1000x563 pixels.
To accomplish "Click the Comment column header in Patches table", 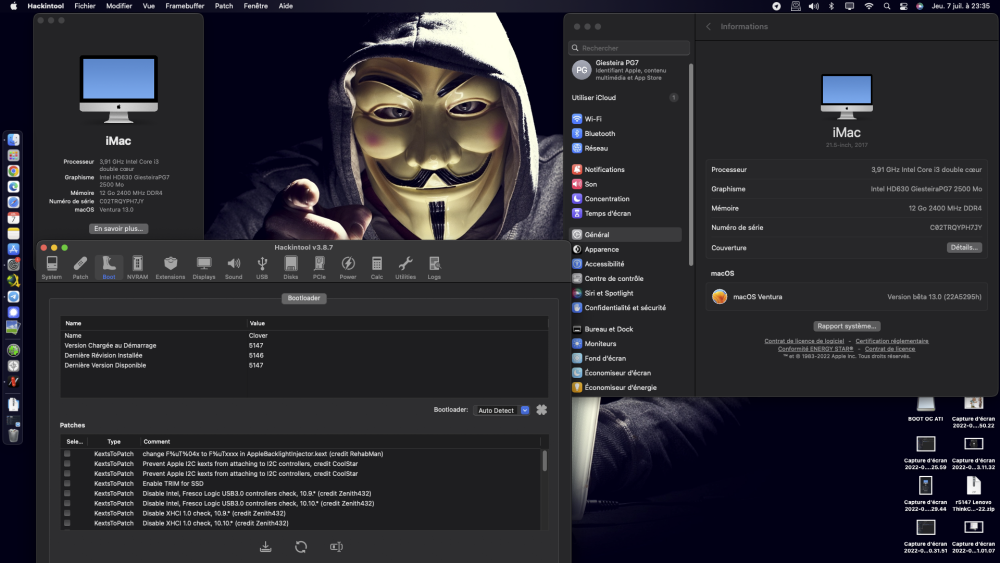I will click(341, 441).
